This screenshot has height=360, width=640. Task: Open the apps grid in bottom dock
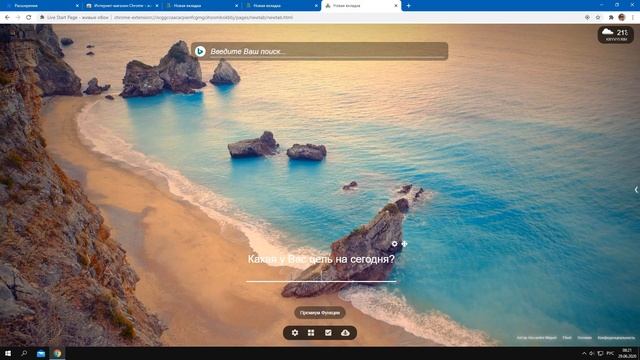click(311, 333)
